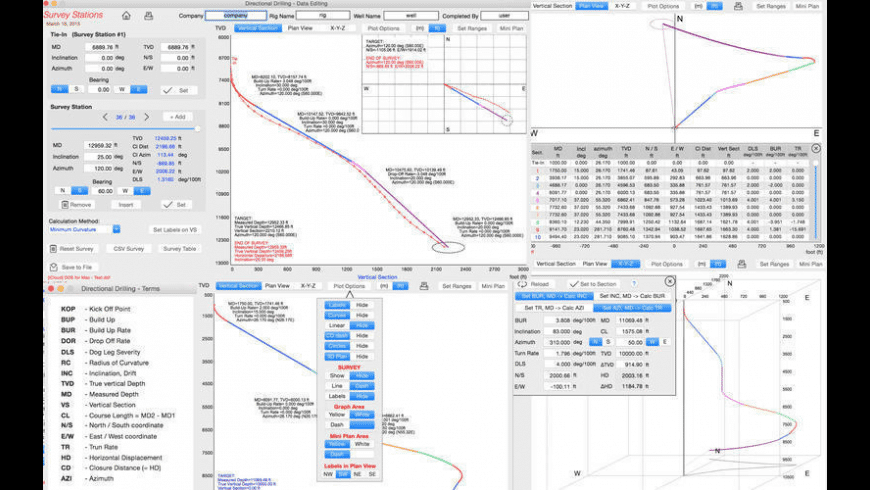Image resolution: width=870 pixels, height=490 pixels.
Task: Switch Data Editing plot to the X-Y-Z tab
Action: [x=338, y=28]
